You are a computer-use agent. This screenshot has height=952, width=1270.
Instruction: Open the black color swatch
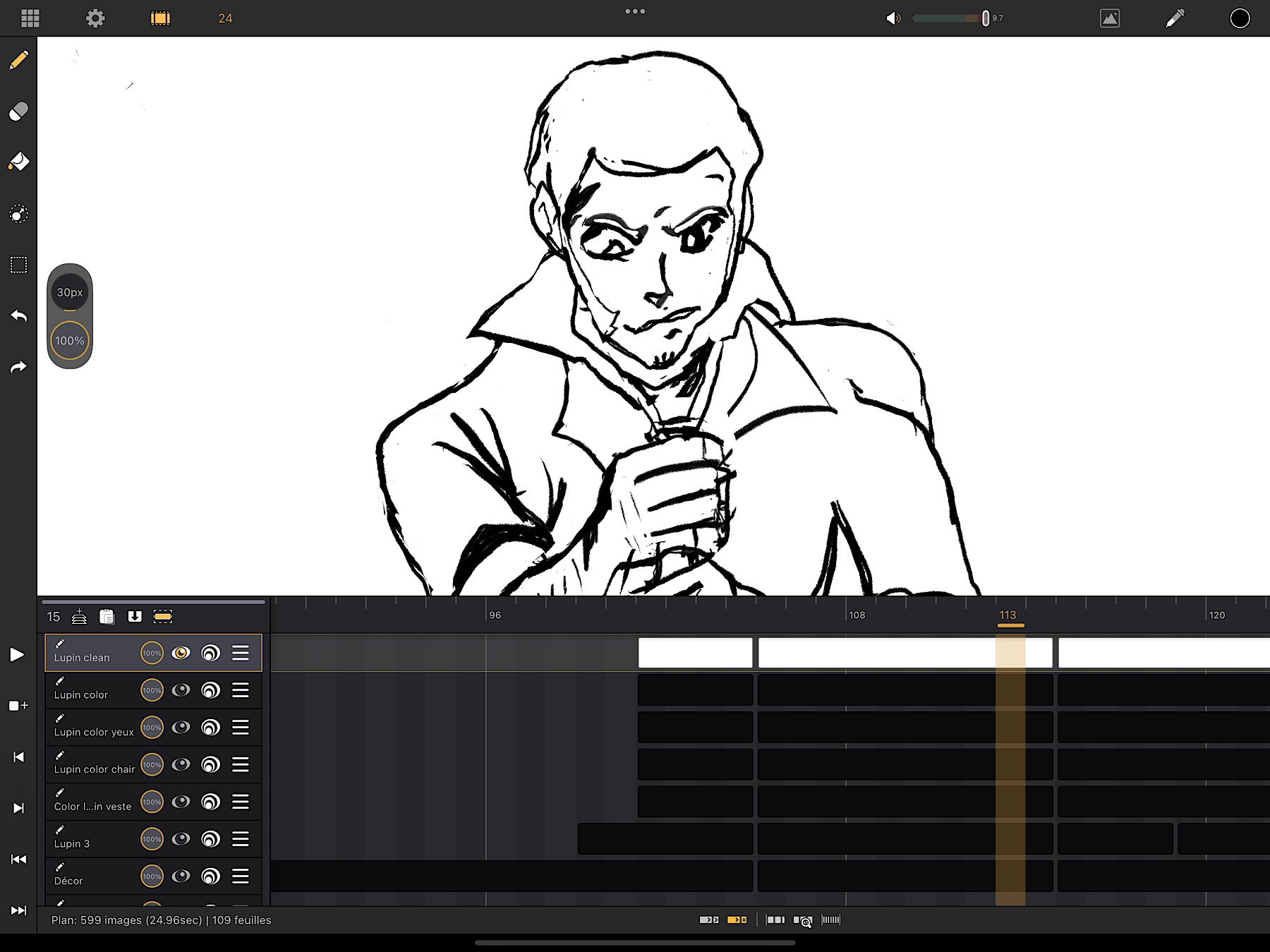click(1240, 18)
